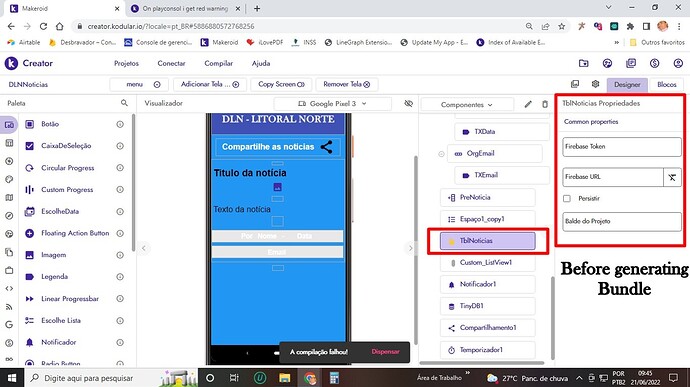Click the Balde do Projeto input field

coord(622,221)
